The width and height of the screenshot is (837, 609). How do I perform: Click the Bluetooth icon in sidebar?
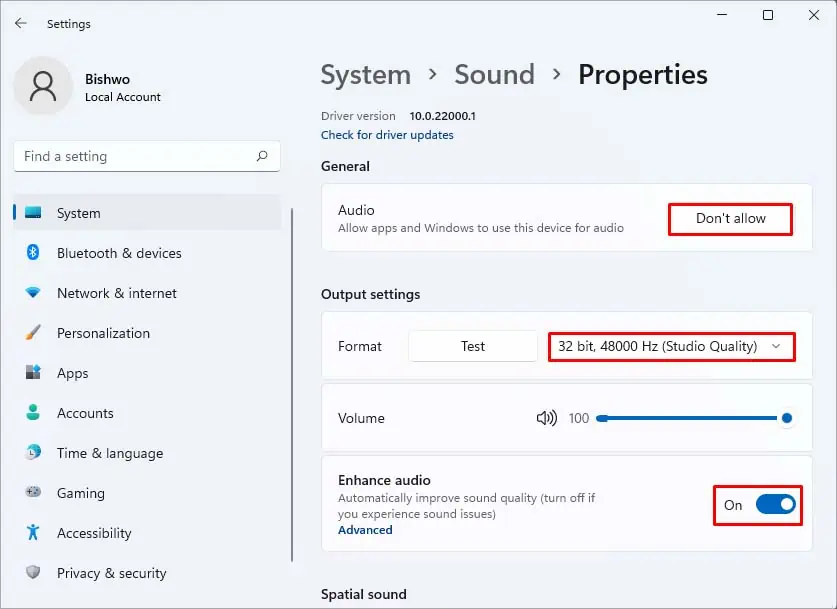coord(33,252)
